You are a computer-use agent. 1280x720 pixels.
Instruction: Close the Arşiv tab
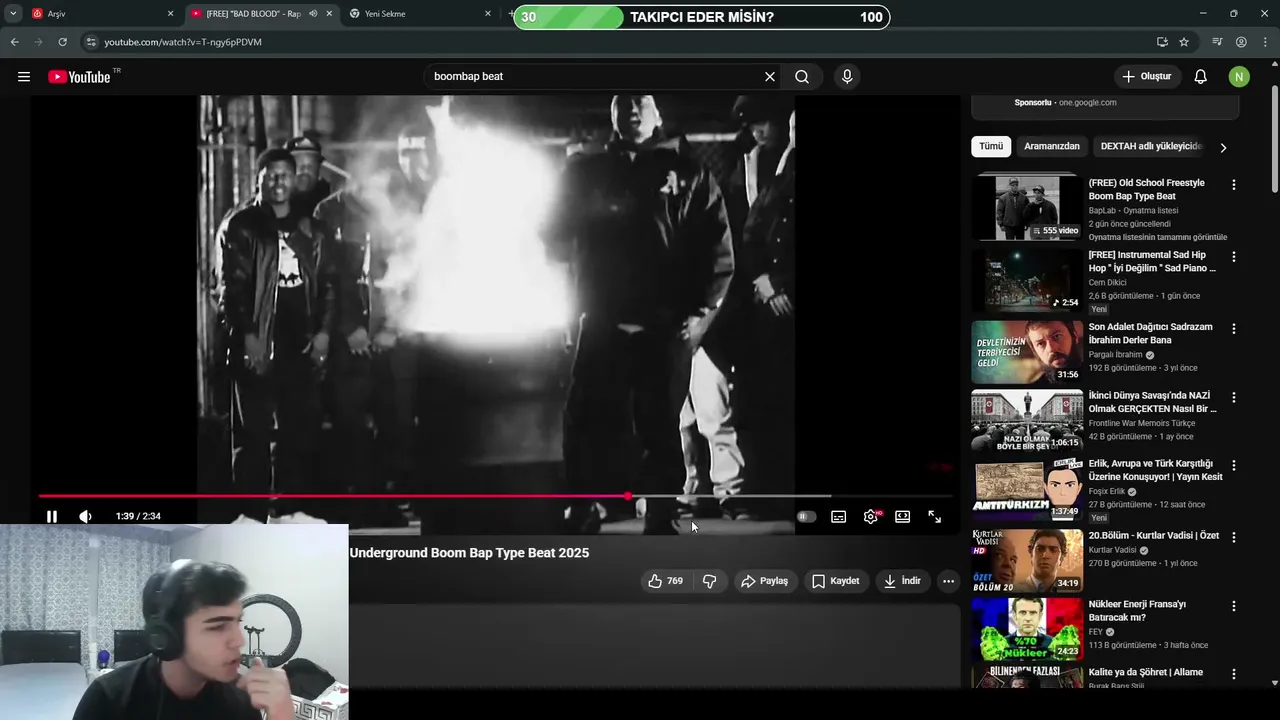click(x=170, y=14)
